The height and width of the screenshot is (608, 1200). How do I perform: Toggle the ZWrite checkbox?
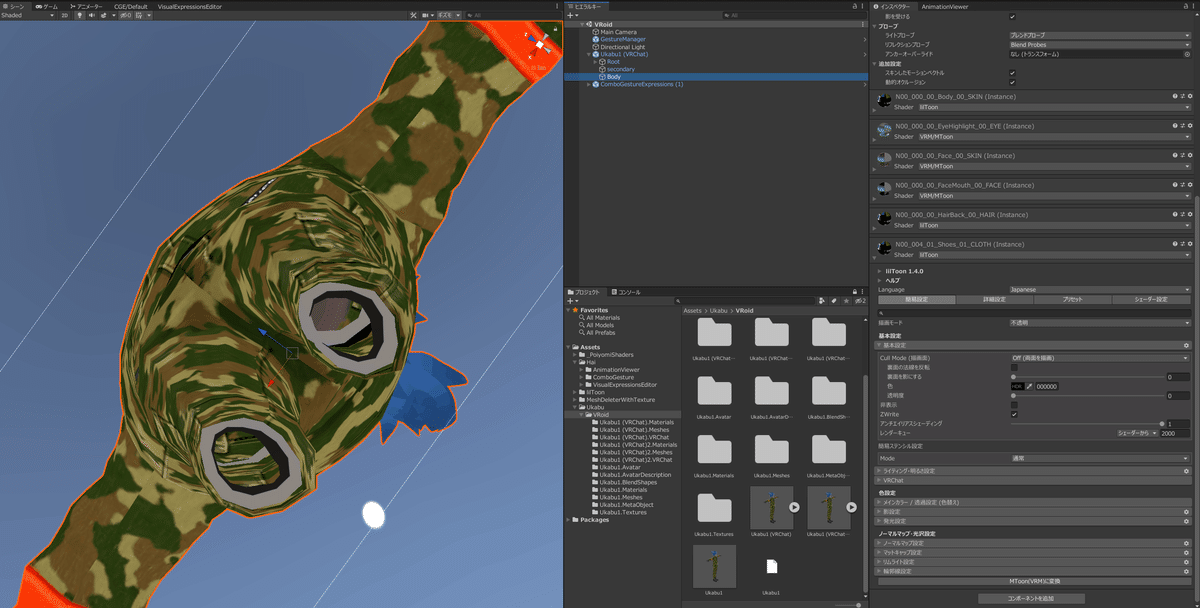[1013, 414]
